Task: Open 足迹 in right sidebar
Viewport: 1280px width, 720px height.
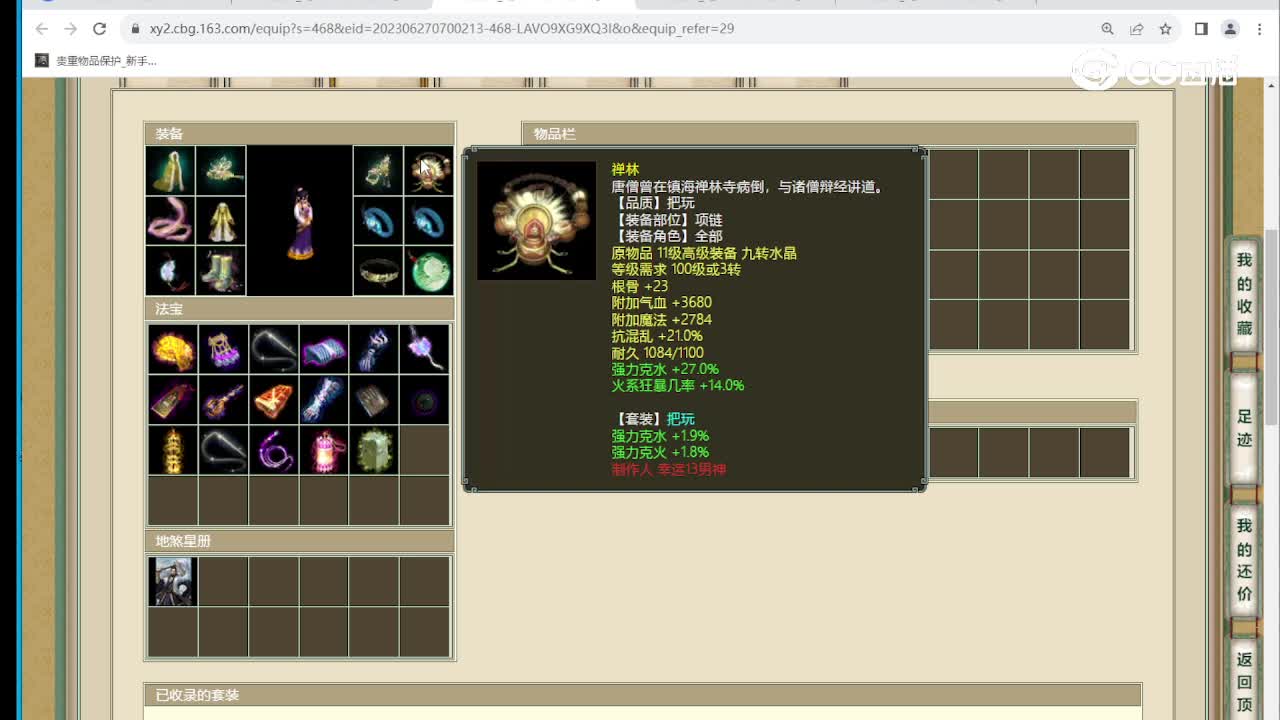Action: (x=1244, y=428)
